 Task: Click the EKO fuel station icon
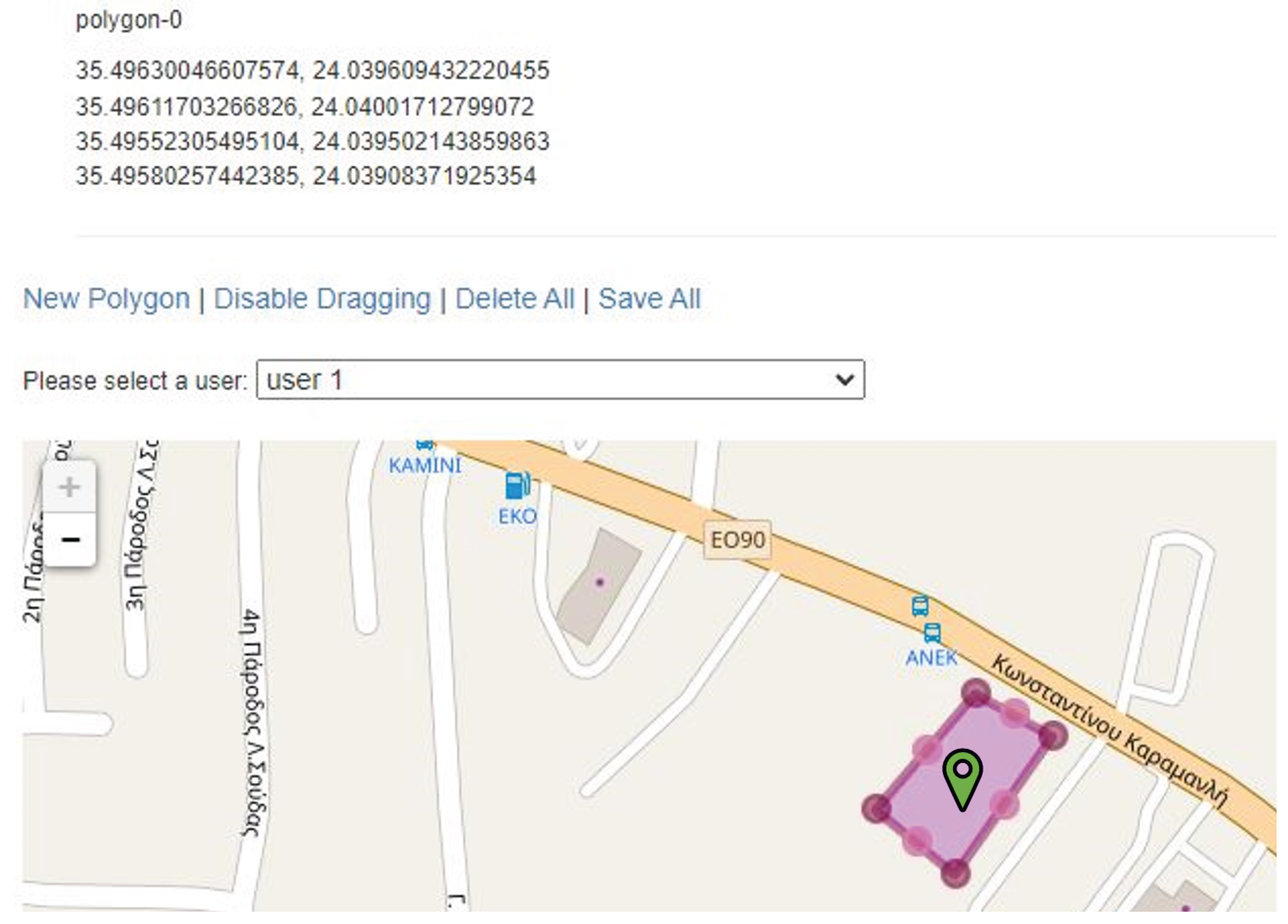click(x=517, y=485)
